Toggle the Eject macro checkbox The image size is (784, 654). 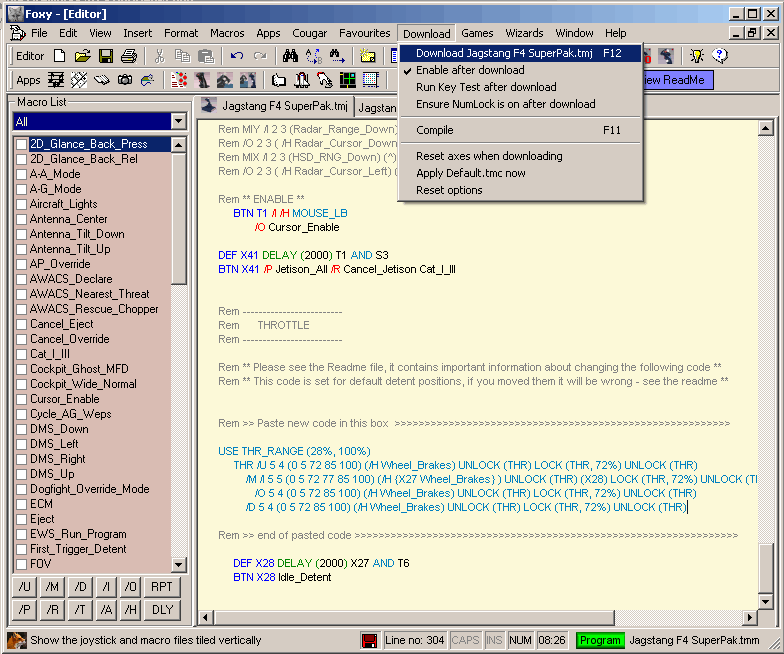click(21, 519)
